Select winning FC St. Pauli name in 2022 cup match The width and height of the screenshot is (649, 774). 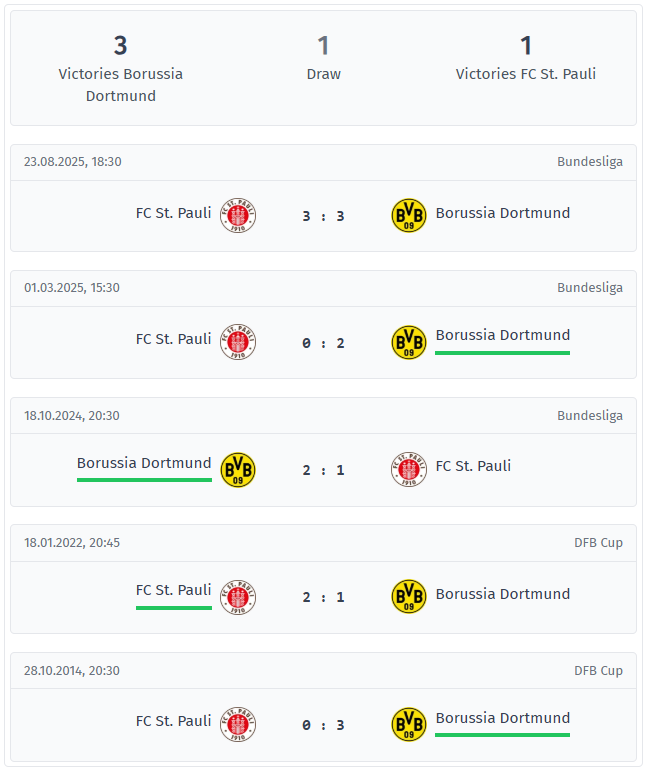point(174,590)
